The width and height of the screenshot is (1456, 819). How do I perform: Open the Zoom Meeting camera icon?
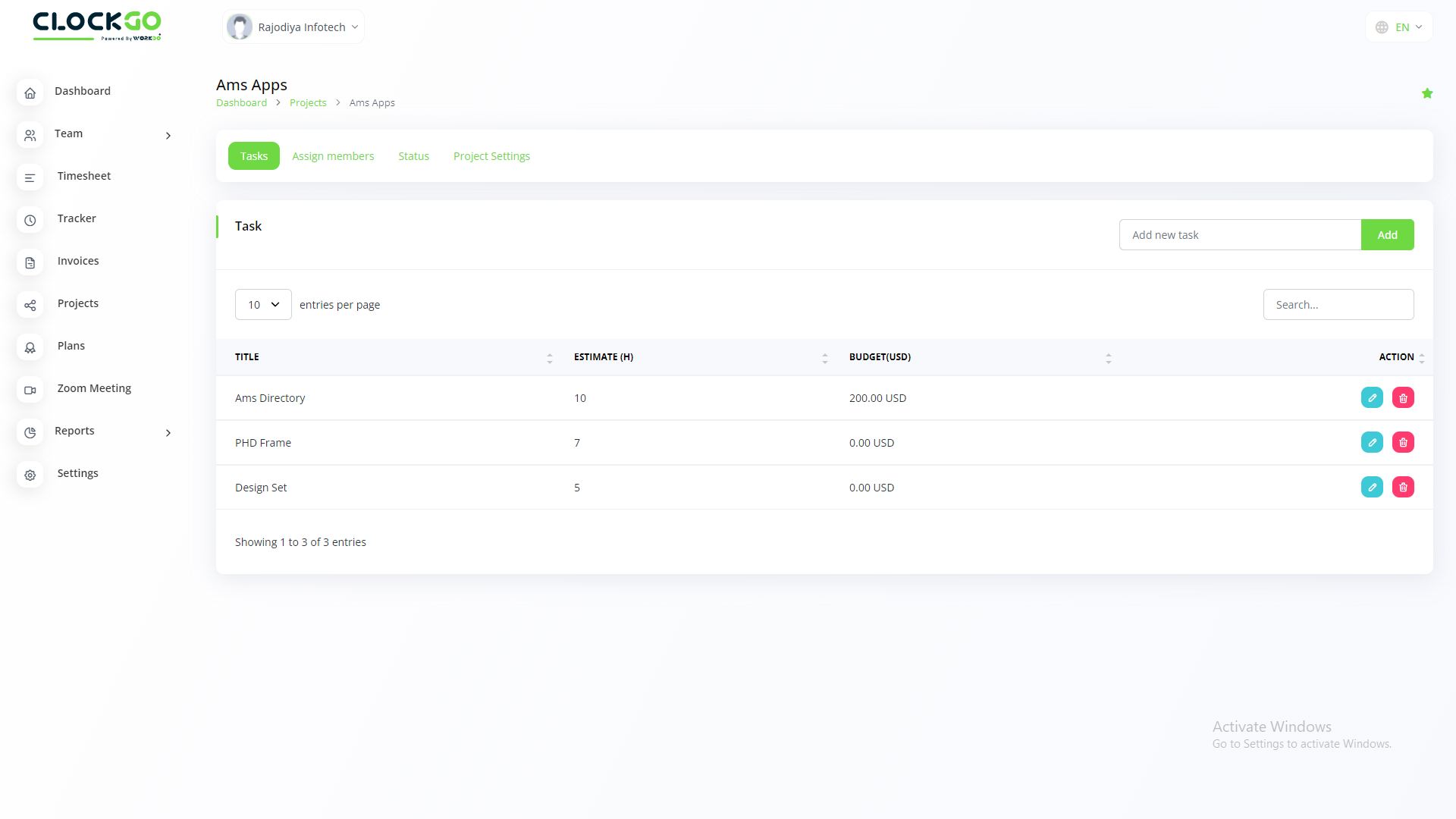pyautogui.click(x=30, y=390)
